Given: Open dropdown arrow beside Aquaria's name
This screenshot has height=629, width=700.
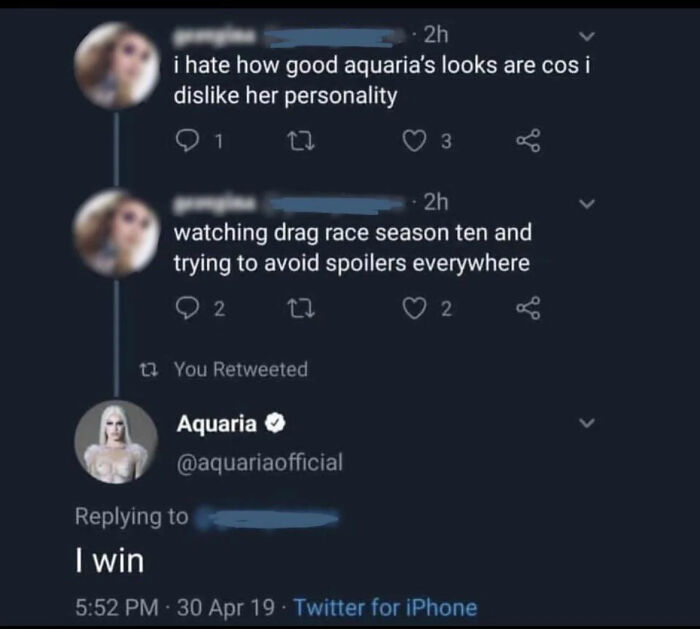Looking at the screenshot, I should coord(587,422).
